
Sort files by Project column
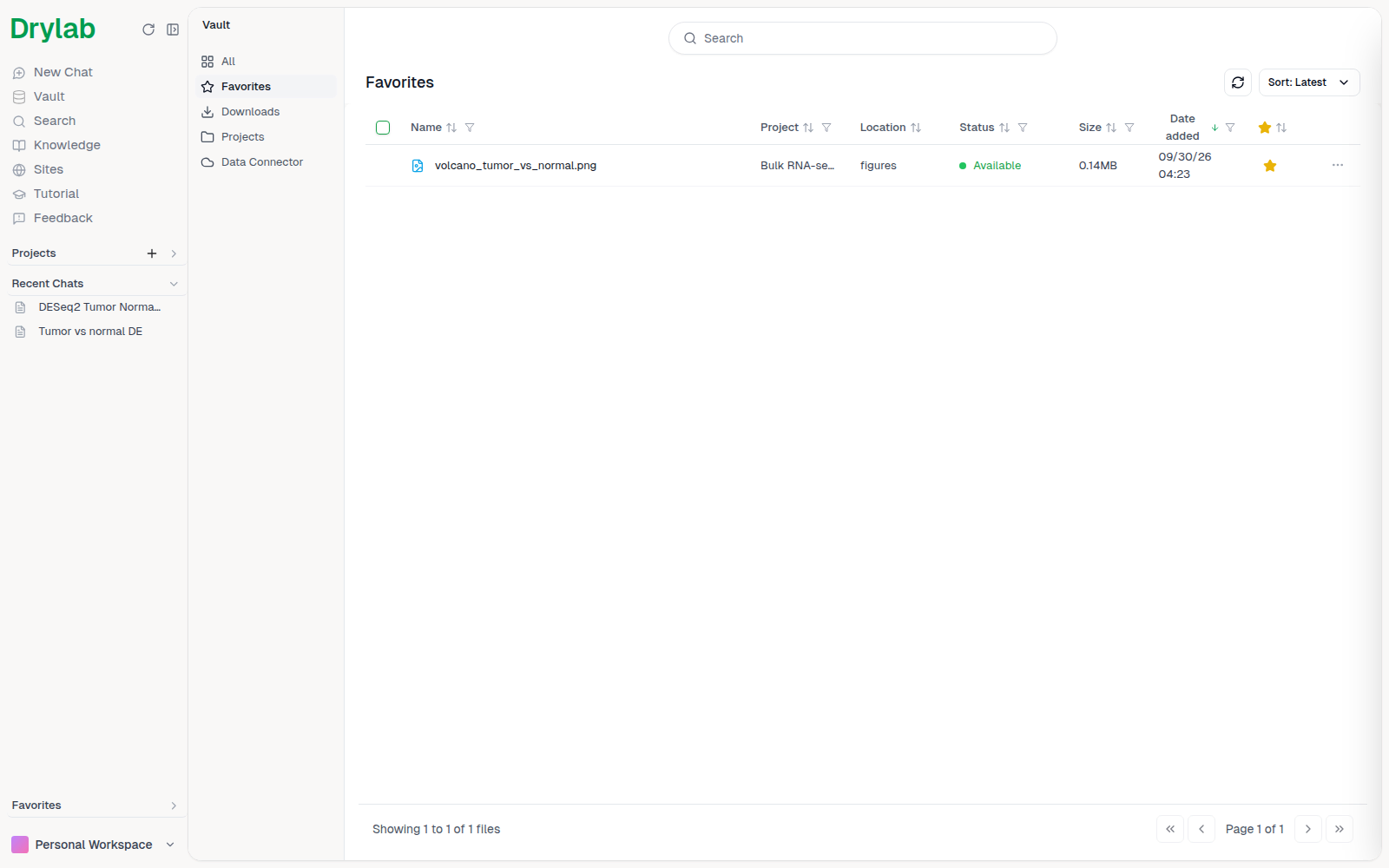(808, 128)
